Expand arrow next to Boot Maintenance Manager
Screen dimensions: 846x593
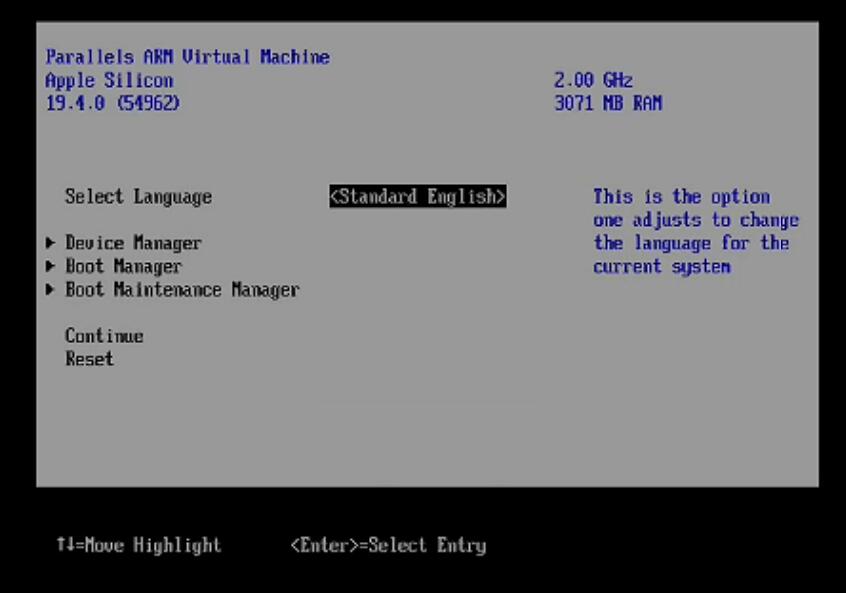point(50,290)
